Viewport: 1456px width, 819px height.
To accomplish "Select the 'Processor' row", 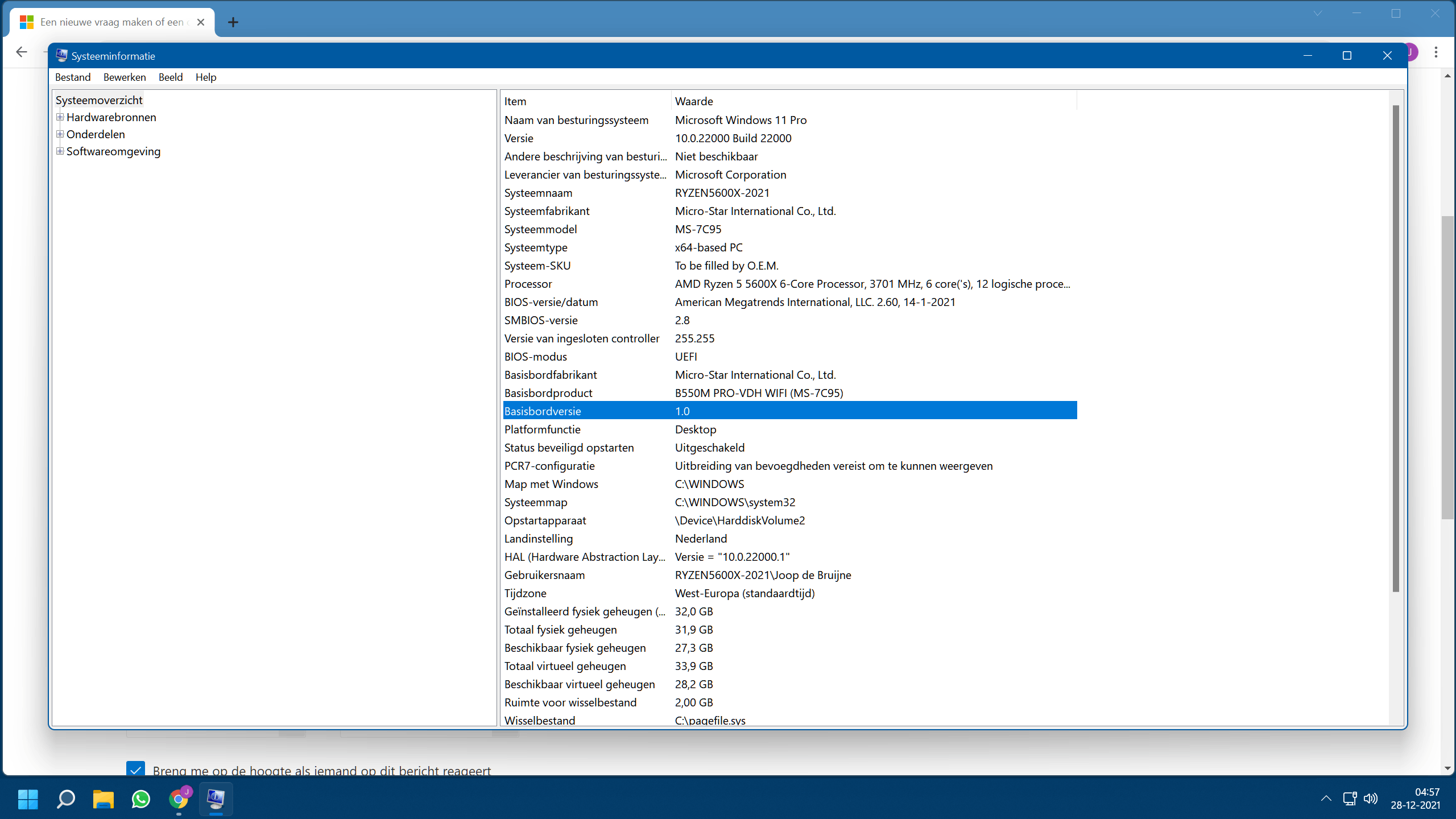I will pyautogui.click(x=790, y=284).
